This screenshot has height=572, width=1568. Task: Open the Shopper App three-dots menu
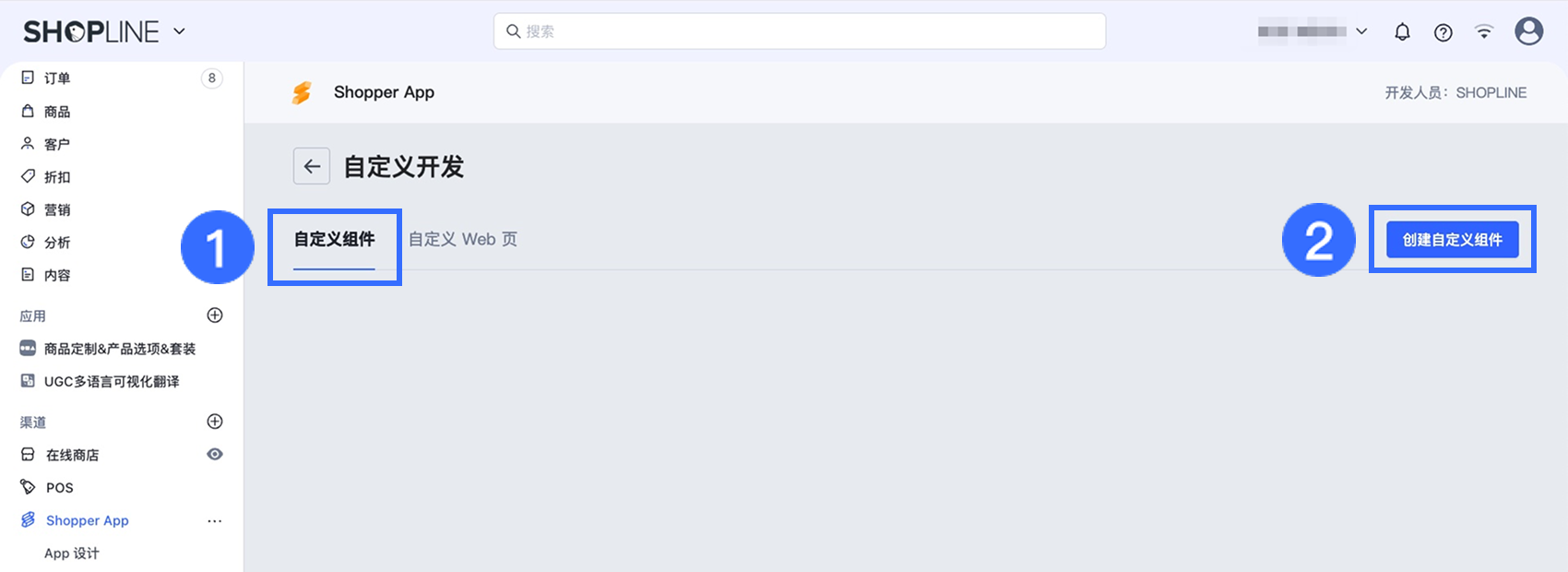pyautogui.click(x=215, y=521)
